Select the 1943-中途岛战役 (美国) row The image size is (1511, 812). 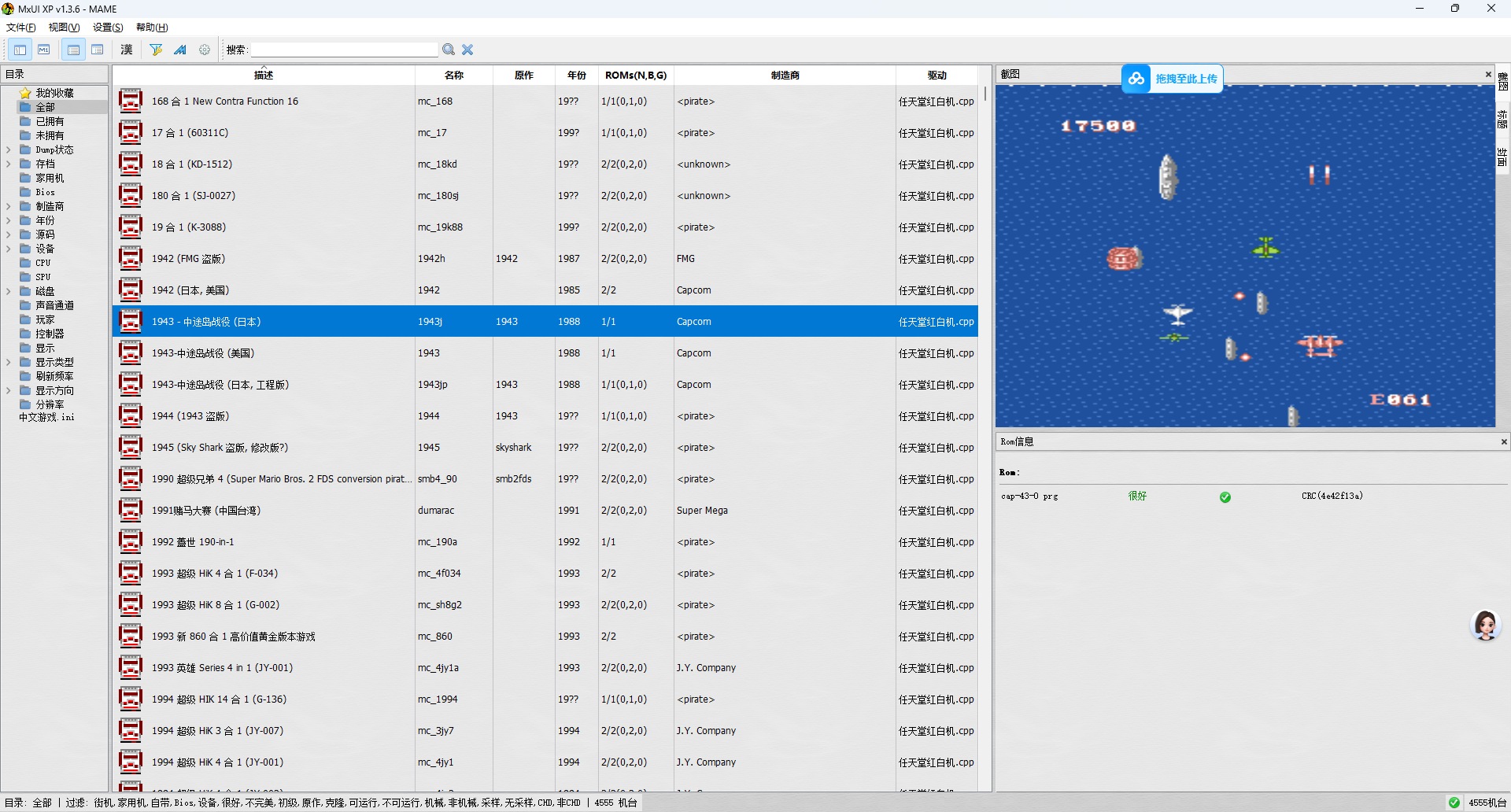(x=545, y=352)
